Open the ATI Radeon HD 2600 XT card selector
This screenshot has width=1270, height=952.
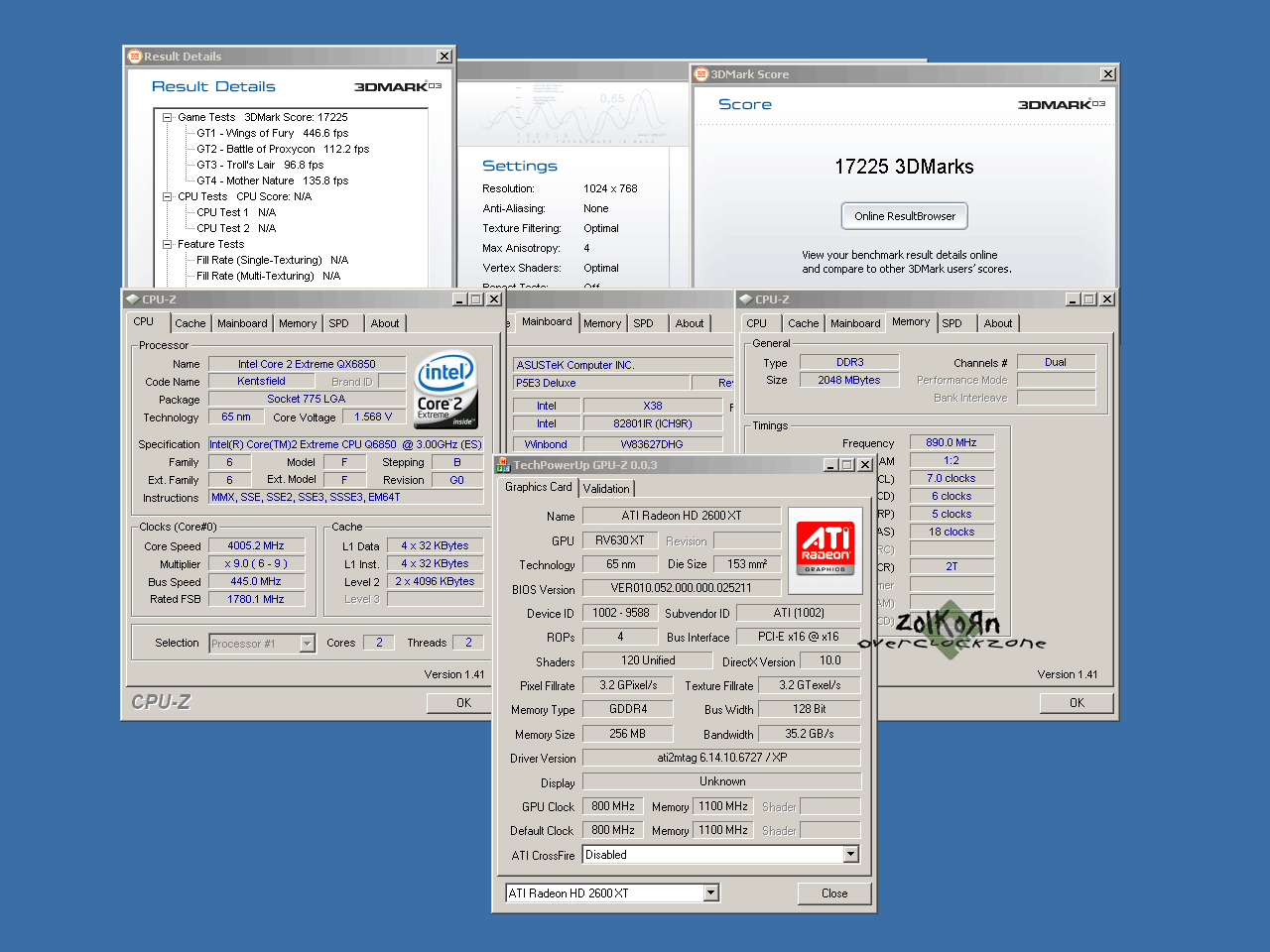click(x=710, y=893)
